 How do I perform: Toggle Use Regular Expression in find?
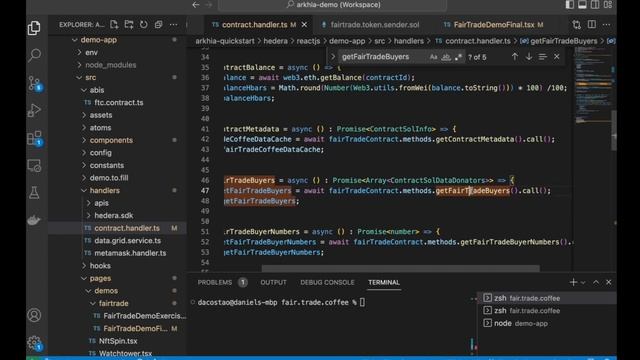tap(458, 57)
